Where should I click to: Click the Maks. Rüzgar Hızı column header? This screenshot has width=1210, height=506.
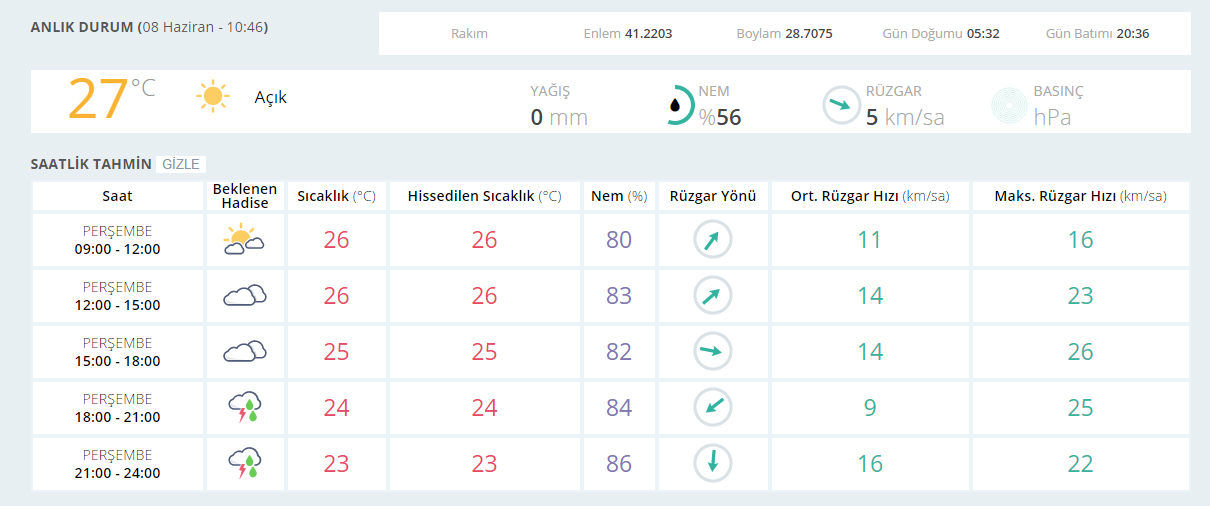coord(1080,196)
